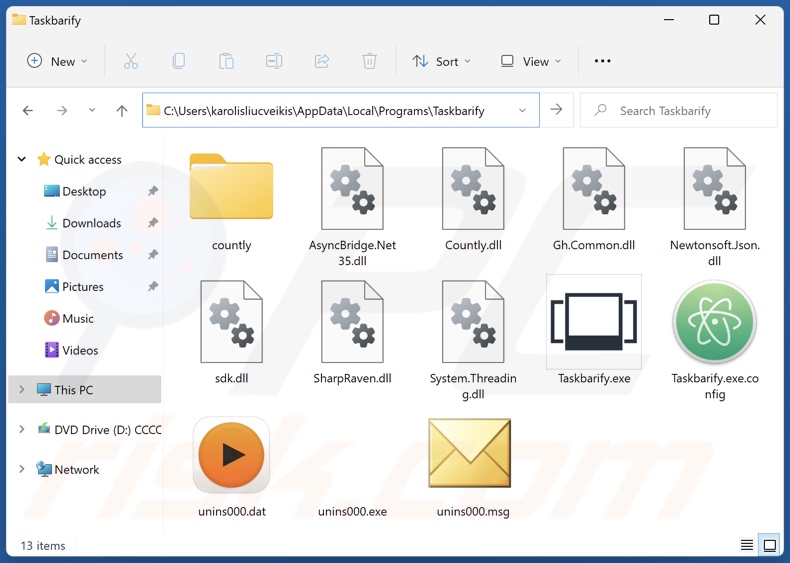790x563 pixels.
Task: Select the Countly.dll file icon
Action: tap(473, 189)
